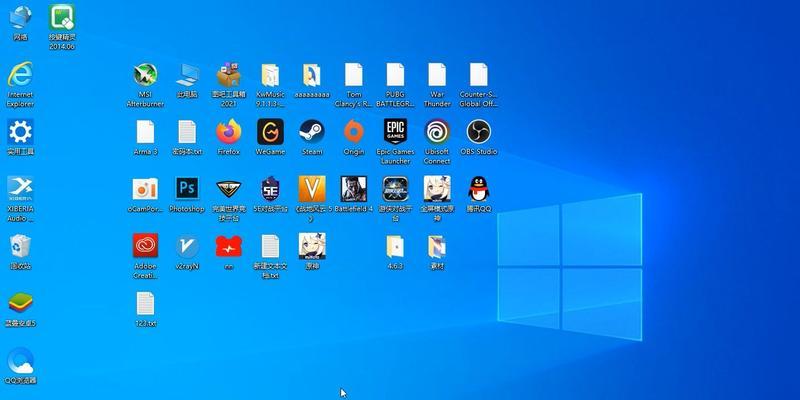Viewport: 800px width, 400px height.
Task: Launch the OBS Studio icon
Action: click(479, 132)
